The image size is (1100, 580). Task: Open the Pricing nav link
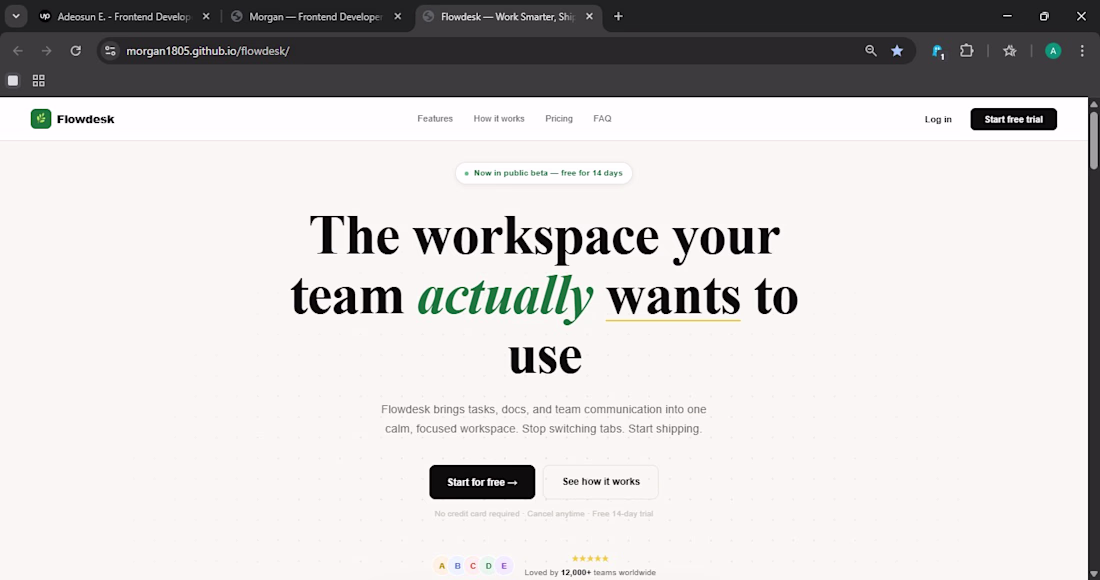pyautogui.click(x=559, y=119)
